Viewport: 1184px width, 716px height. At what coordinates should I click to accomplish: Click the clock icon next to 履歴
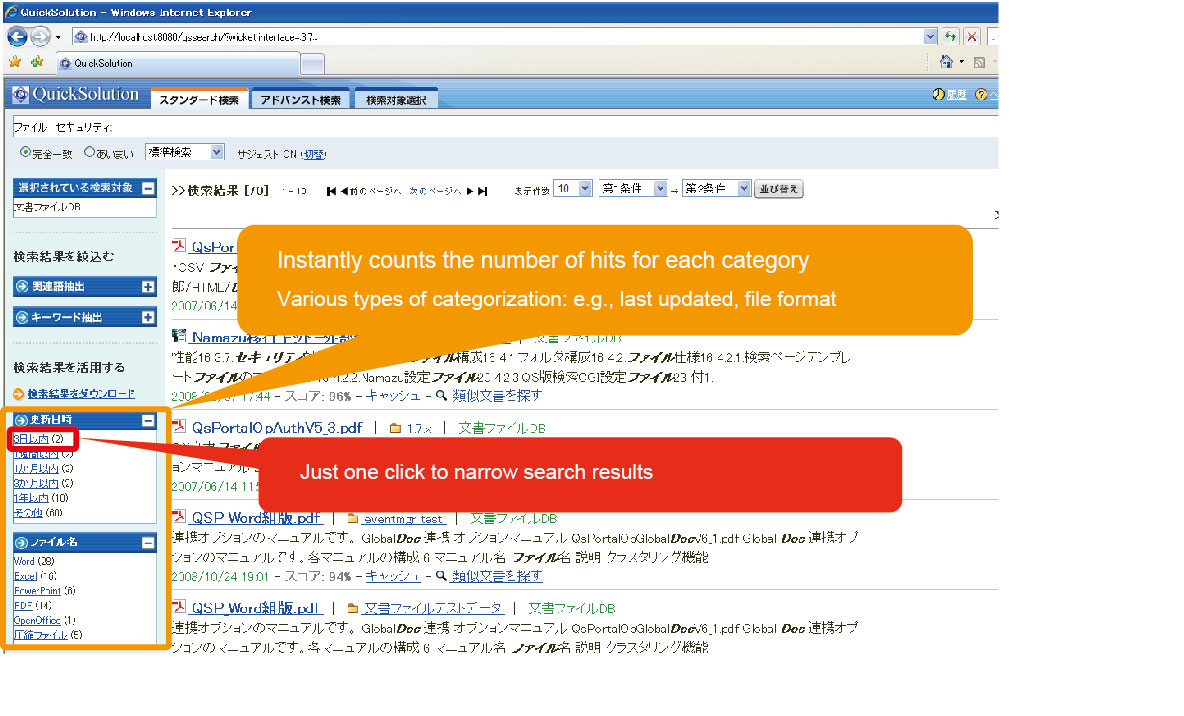pyautogui.click(x=939, y=94)
